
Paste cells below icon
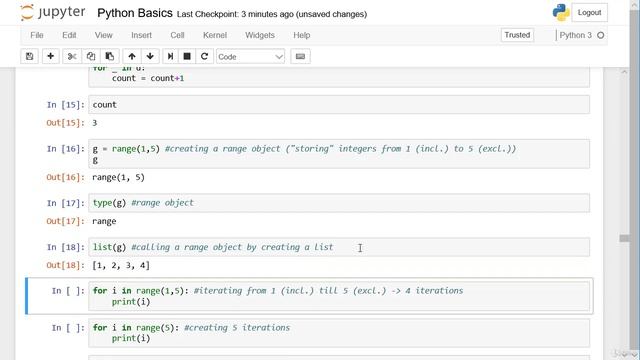[109, 56]
